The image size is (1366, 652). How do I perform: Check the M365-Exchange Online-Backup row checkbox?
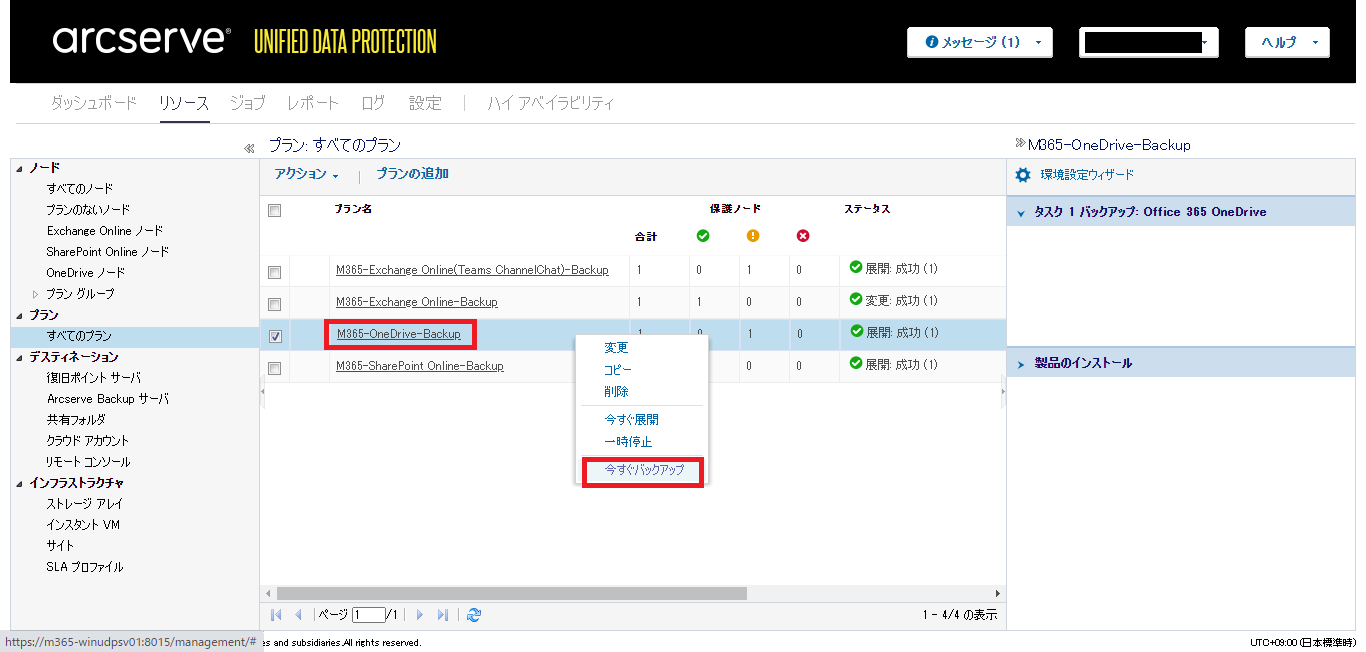tap(275, 304)
